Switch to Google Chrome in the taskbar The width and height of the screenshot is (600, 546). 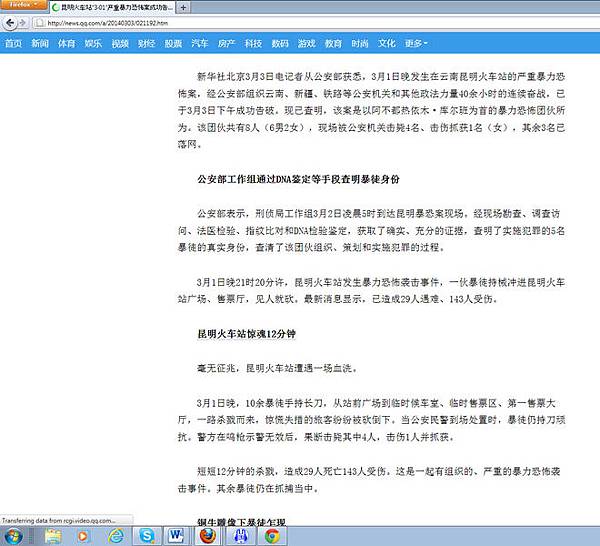click(272, 536)
